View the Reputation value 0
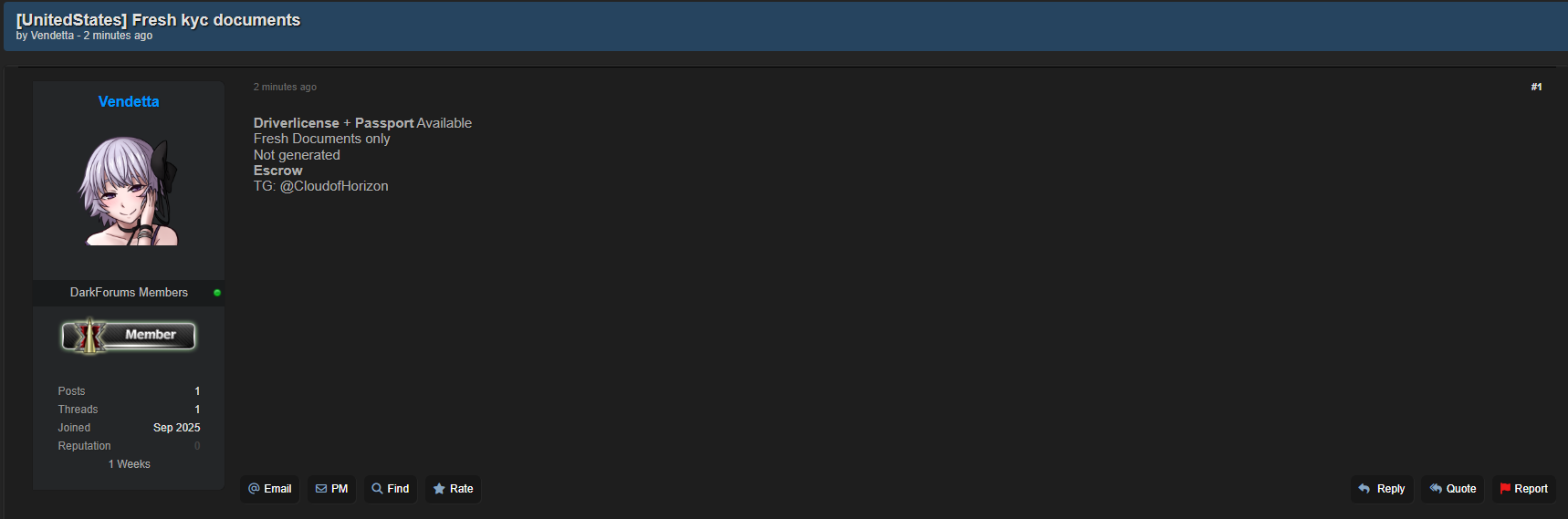This screenshot has width=1568, height=519. click(x=197, y=446)
